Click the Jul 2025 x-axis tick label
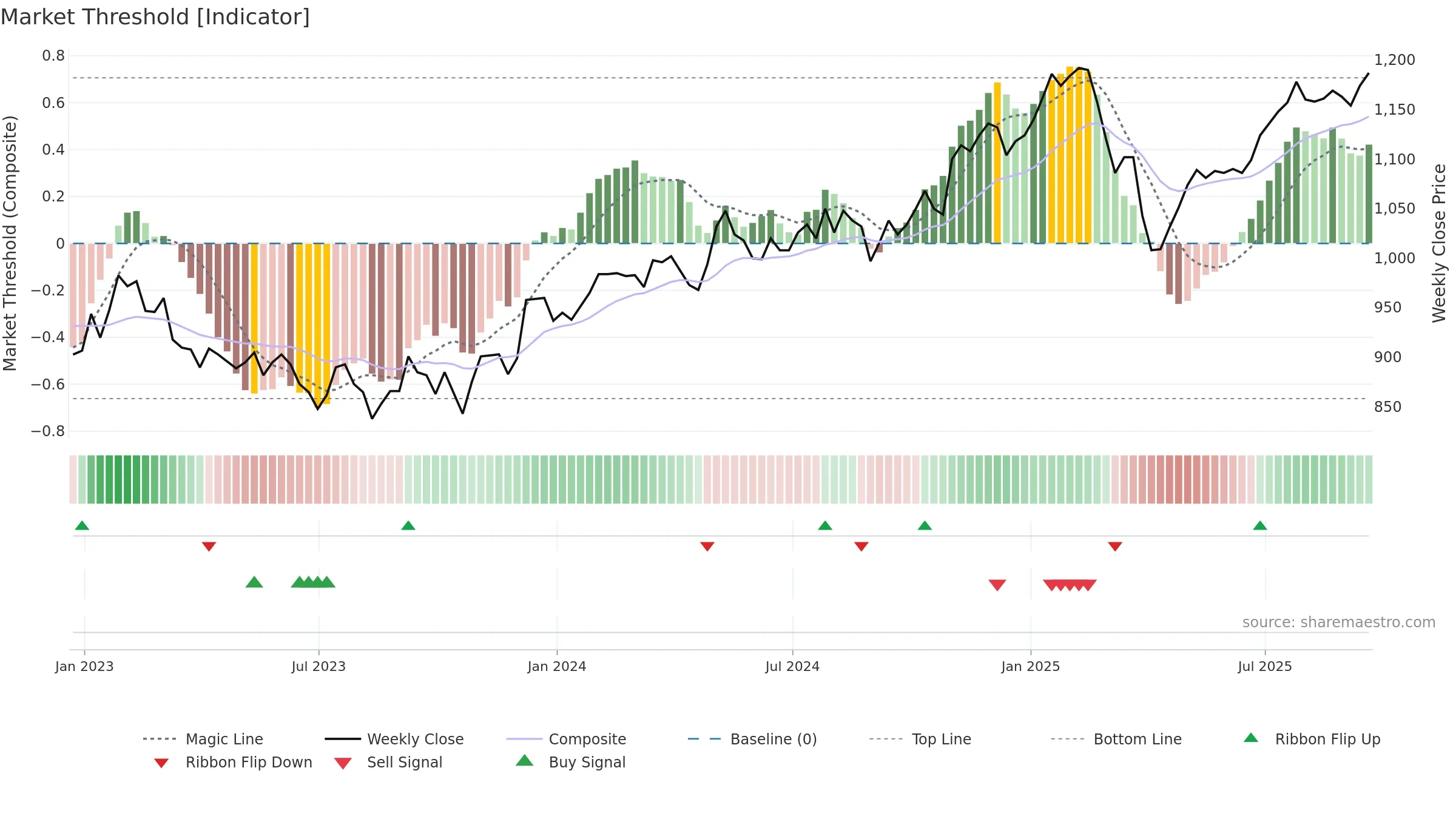1456x819 pixels. click(1265, 667)
